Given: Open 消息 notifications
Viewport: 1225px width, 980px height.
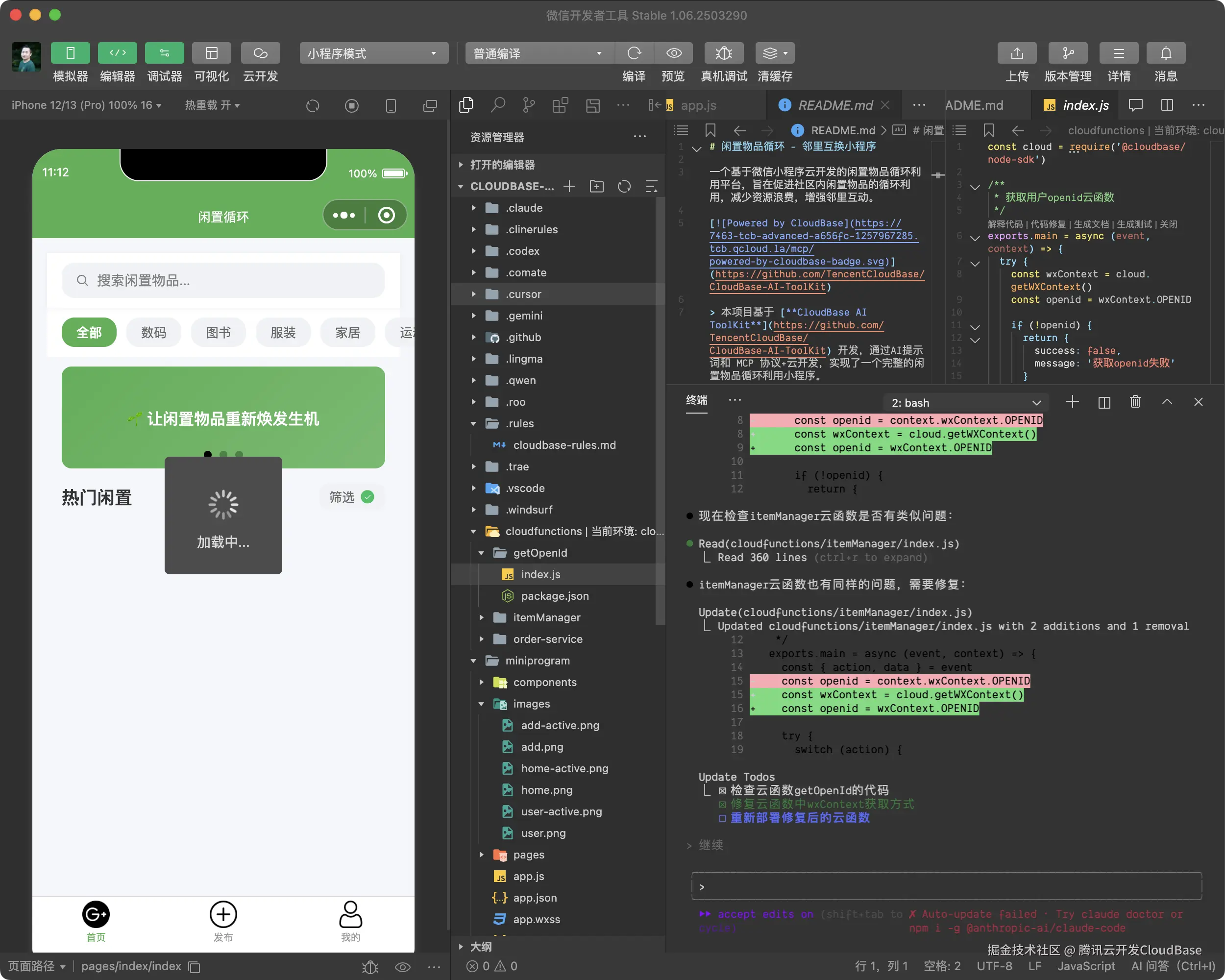Looking at the screenshot, I should [1165, 53].
